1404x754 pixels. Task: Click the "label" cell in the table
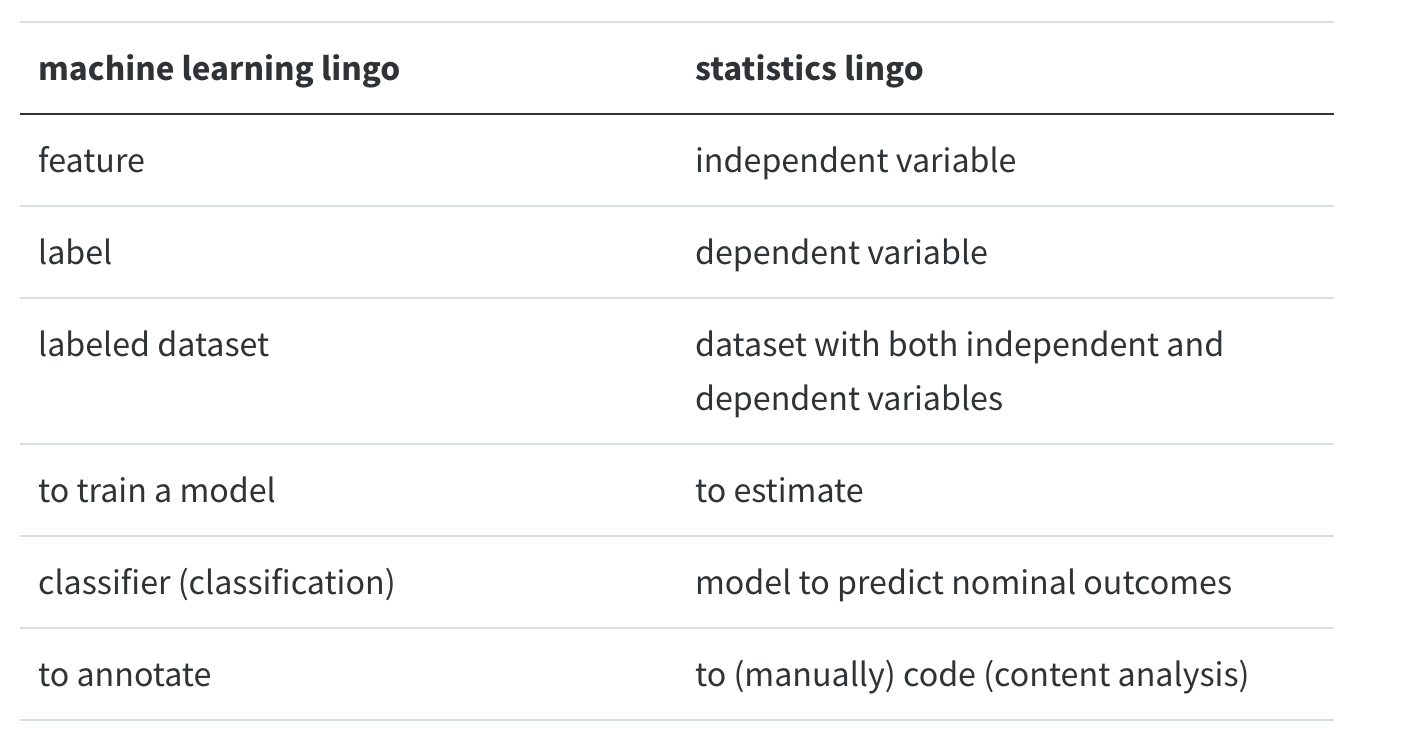(x=75, y=252)
